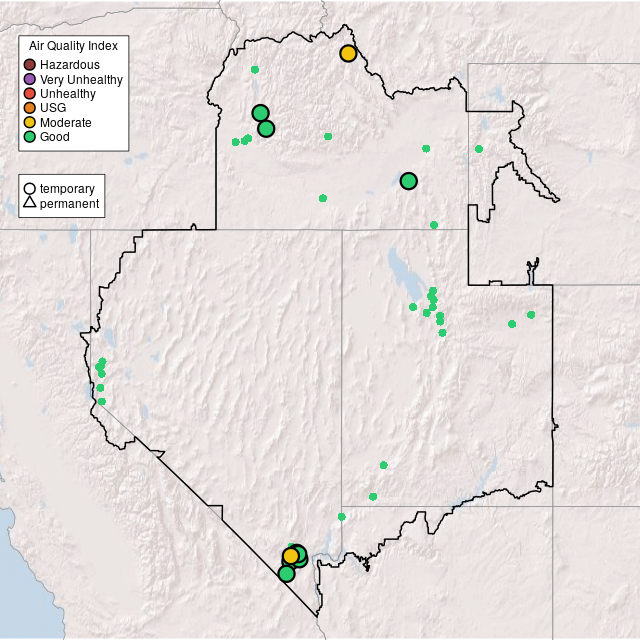Screen dimensions: 640x640
Task: Click the "Very Unhealthy" legend label text
Action: [81, 79]
